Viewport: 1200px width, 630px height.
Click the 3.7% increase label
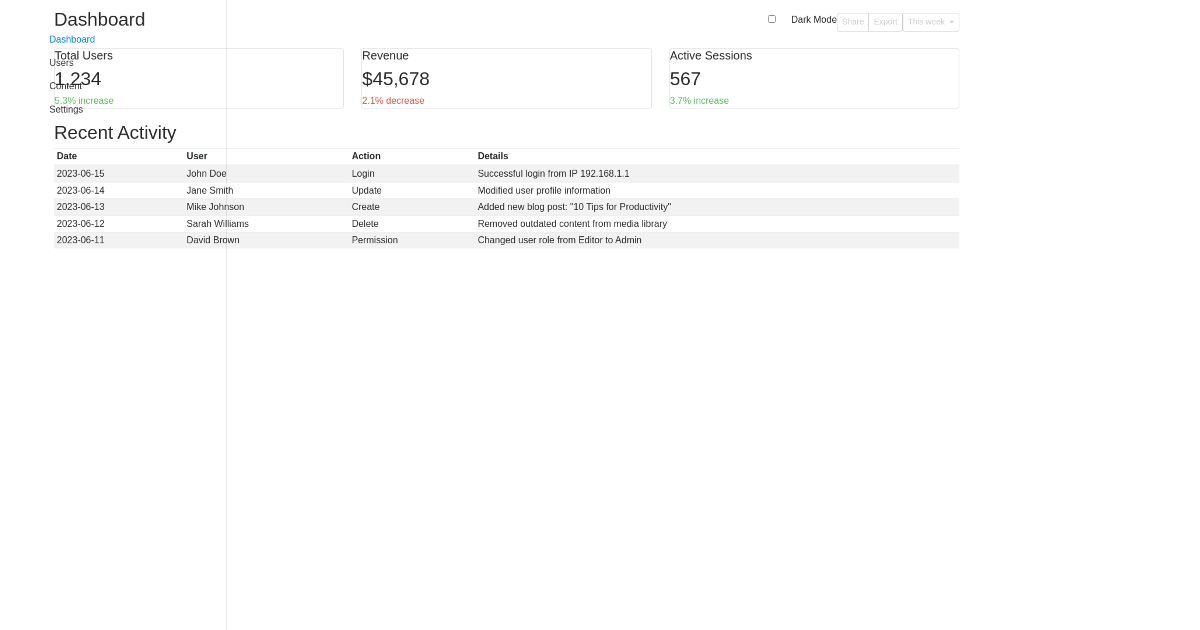(x=698, y=100)
